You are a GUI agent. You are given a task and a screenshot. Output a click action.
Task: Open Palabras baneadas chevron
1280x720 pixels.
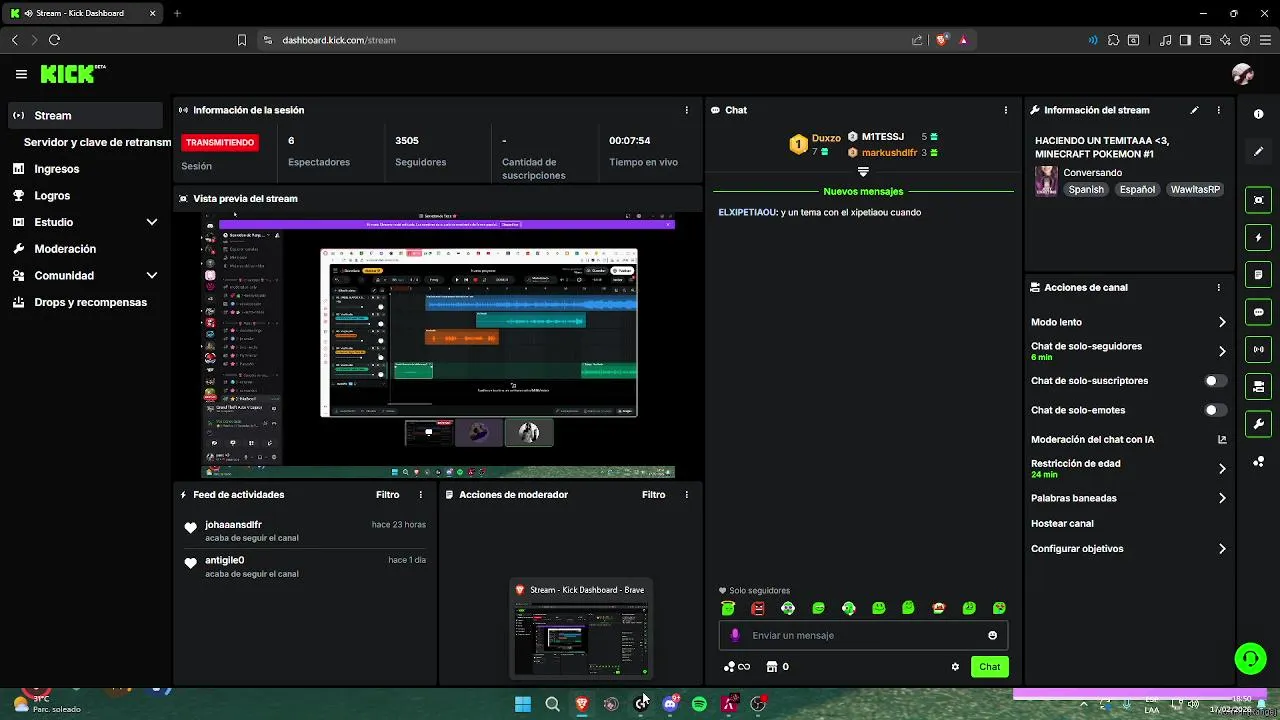[1222, 498]
